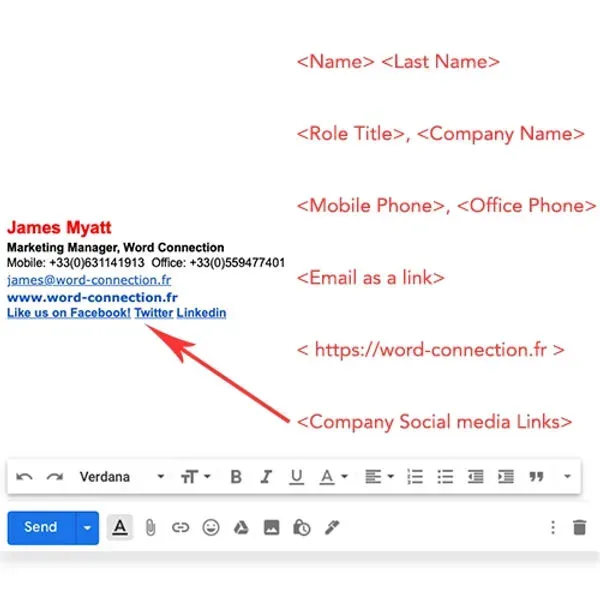Open the more options three-dot menu
The width and height of the screenshot is (600, 600).
point(553,527)
